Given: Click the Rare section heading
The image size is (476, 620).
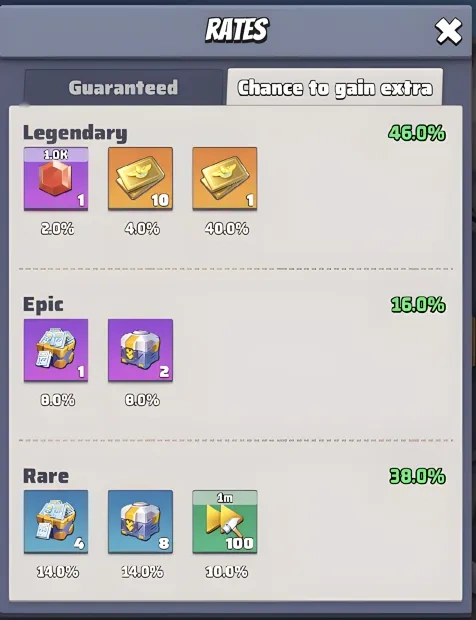Looking at the screenshot, I should (46, 476).
